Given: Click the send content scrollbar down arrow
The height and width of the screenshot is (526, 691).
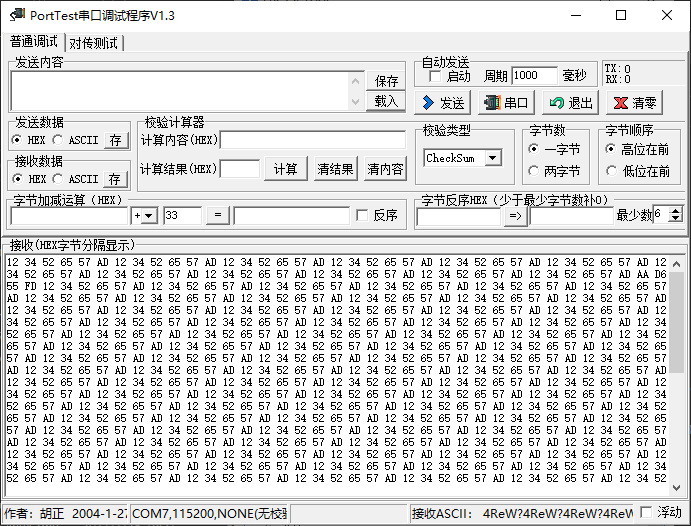Looking at the screenshot, I should tap(356, 102).
